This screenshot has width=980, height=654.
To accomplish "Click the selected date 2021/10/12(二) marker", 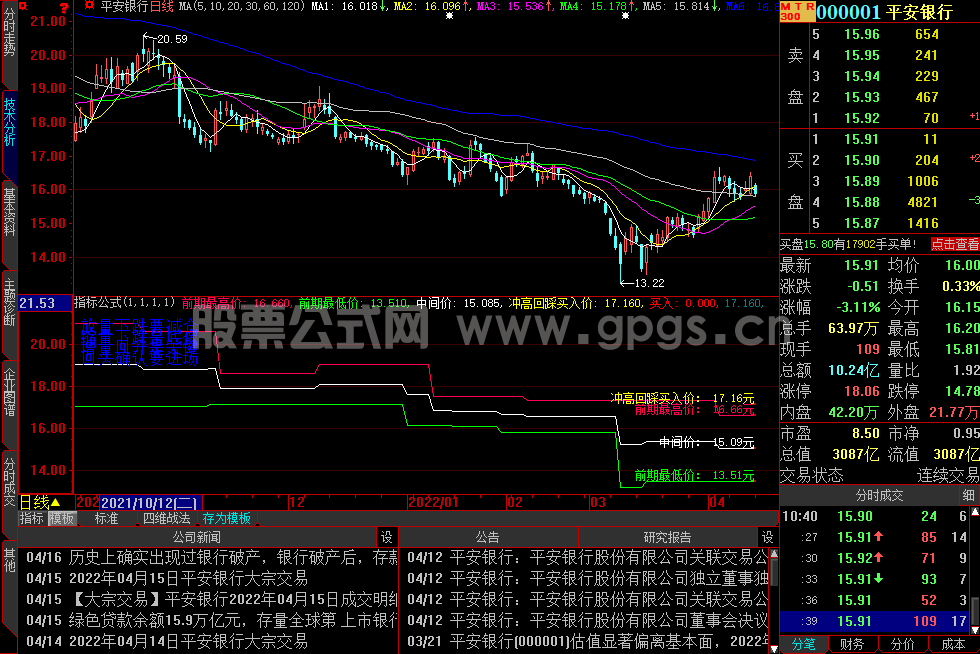I will (x=151, y=502).
